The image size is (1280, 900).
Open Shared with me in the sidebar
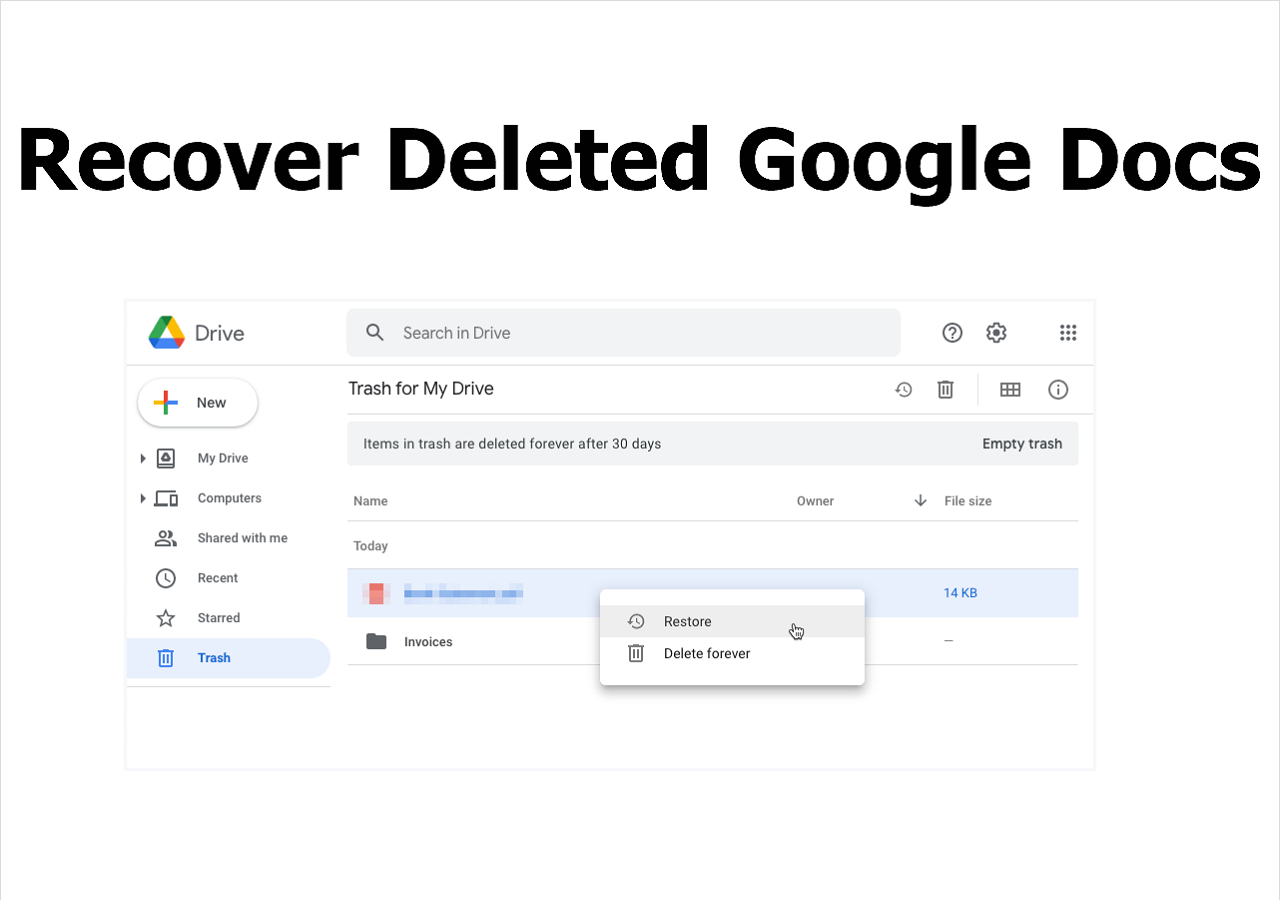point(242,538)
